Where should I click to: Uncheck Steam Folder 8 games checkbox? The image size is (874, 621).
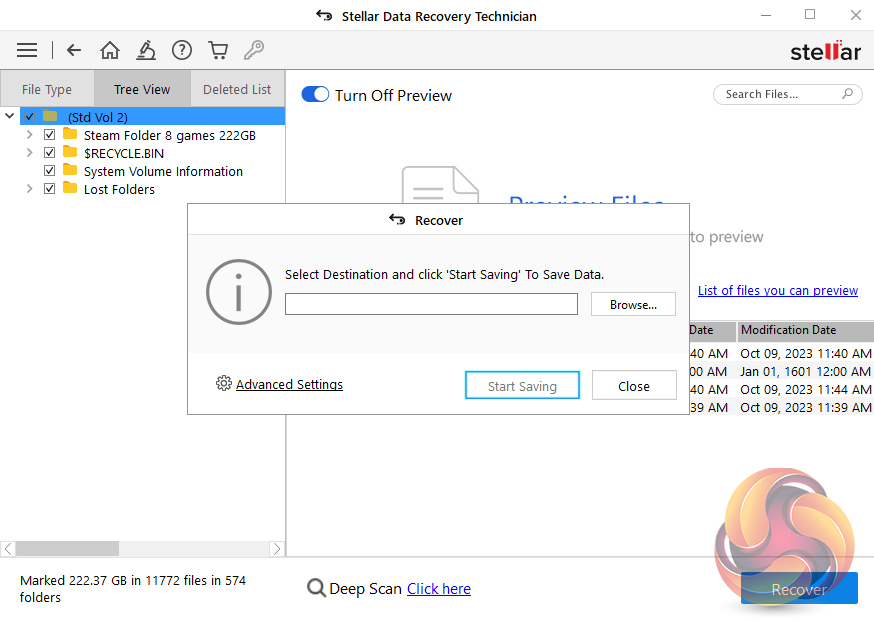tap(50, 134)
